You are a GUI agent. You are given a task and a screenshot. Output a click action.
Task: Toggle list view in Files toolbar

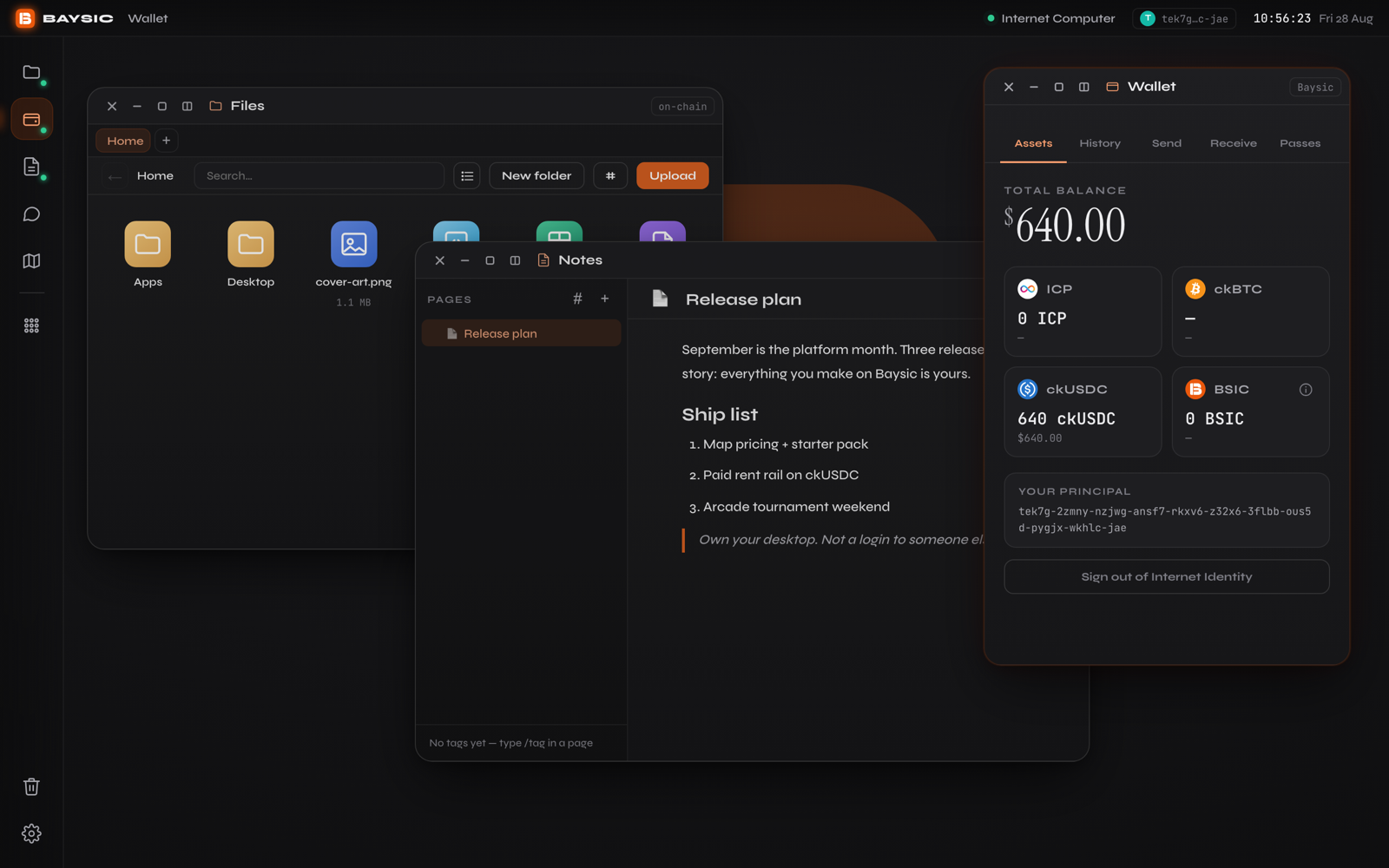pos(467,175)
